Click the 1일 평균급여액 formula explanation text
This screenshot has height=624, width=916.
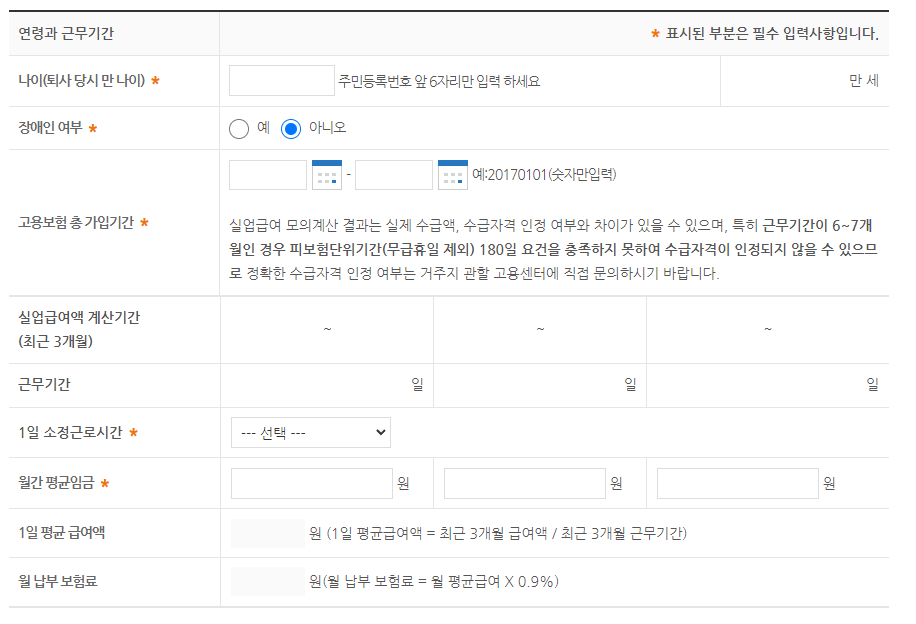point(498,533)
